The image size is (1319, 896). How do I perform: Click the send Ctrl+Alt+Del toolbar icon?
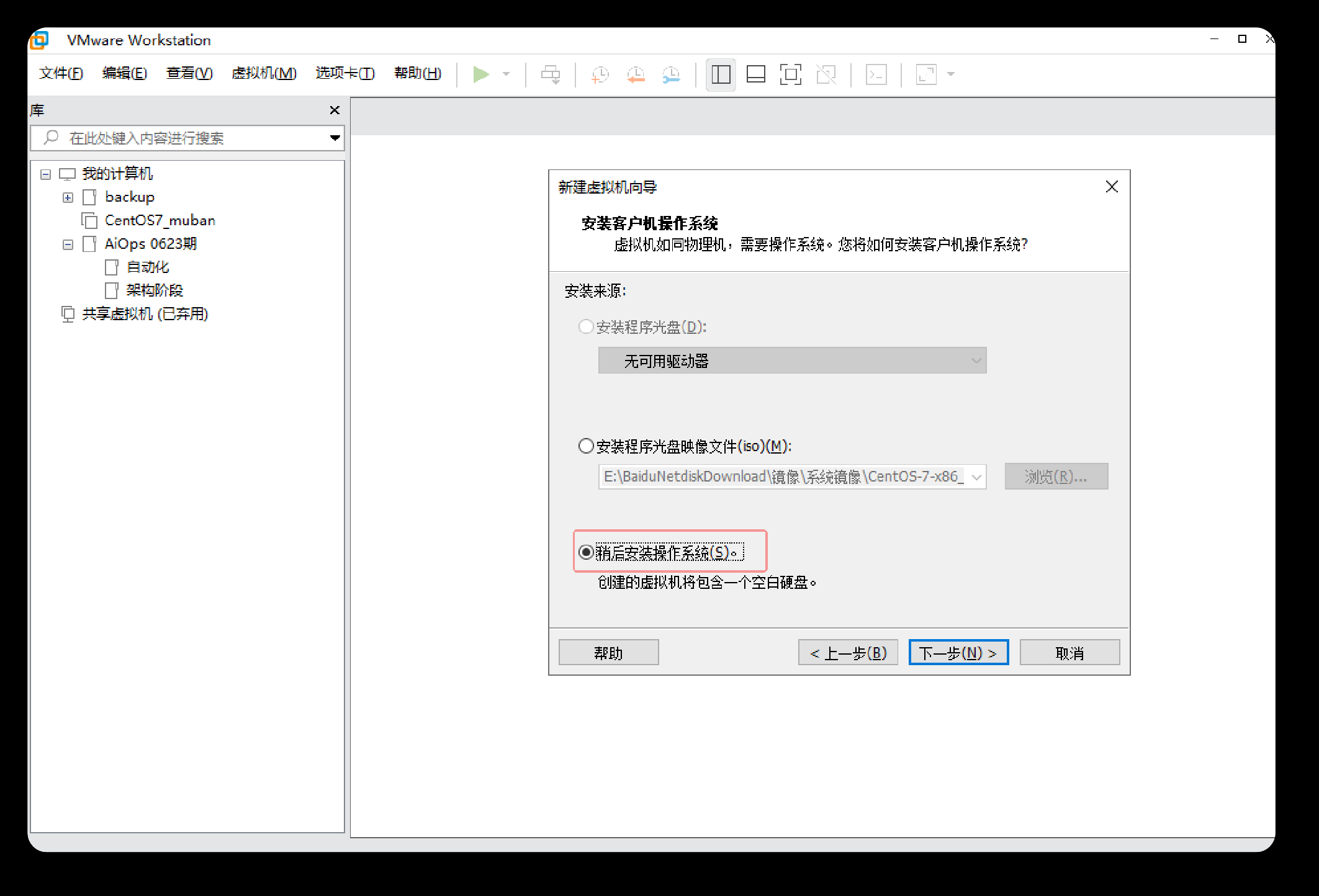pos(551,74)
